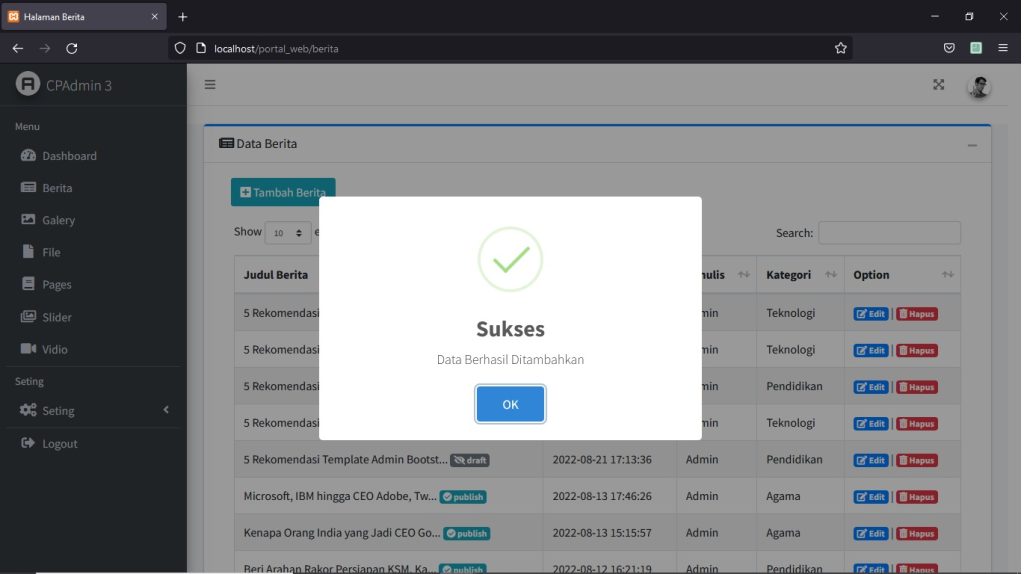Click Tambah Berita button
This screenshot has height=574, width=1024.
(283, 192)
